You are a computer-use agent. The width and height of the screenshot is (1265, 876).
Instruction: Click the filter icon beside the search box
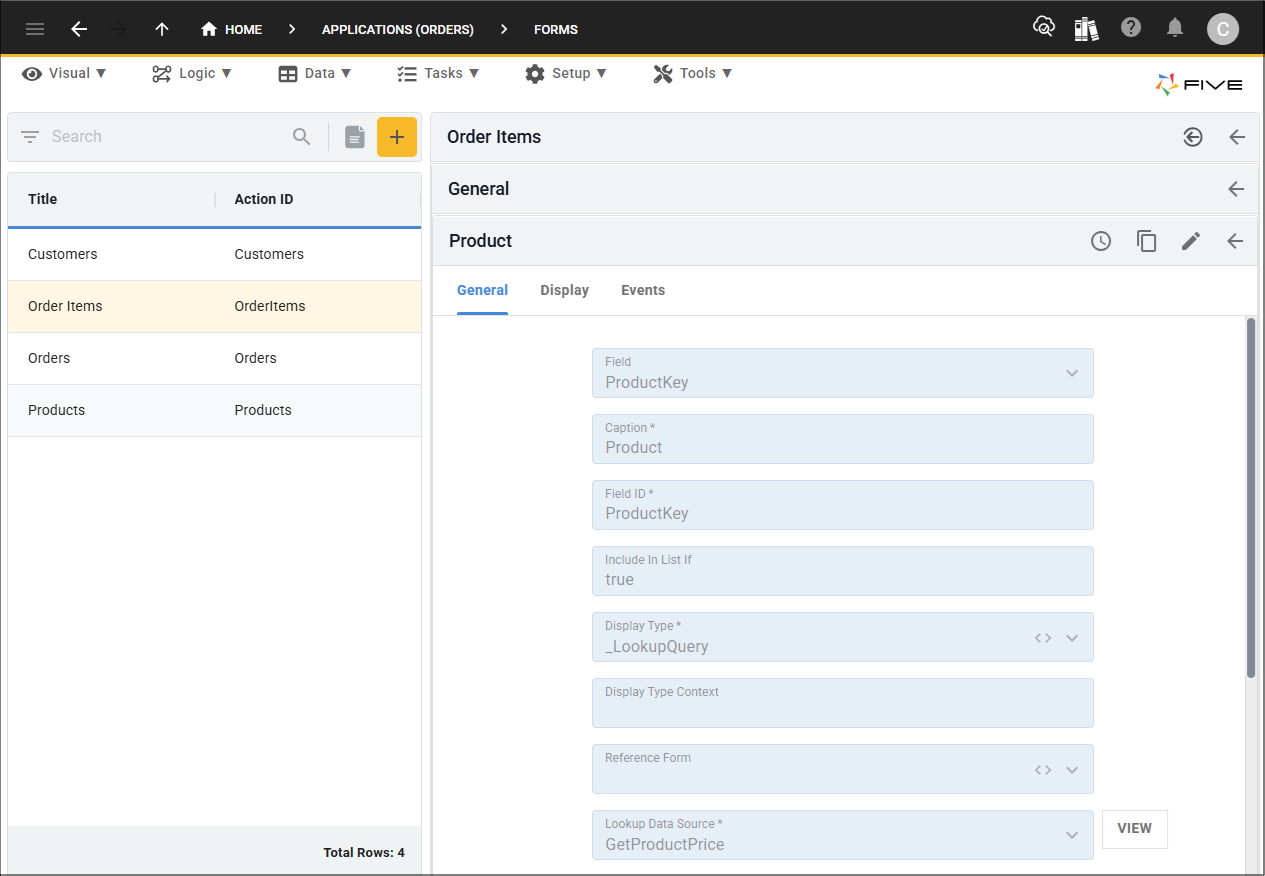point(29,136)
